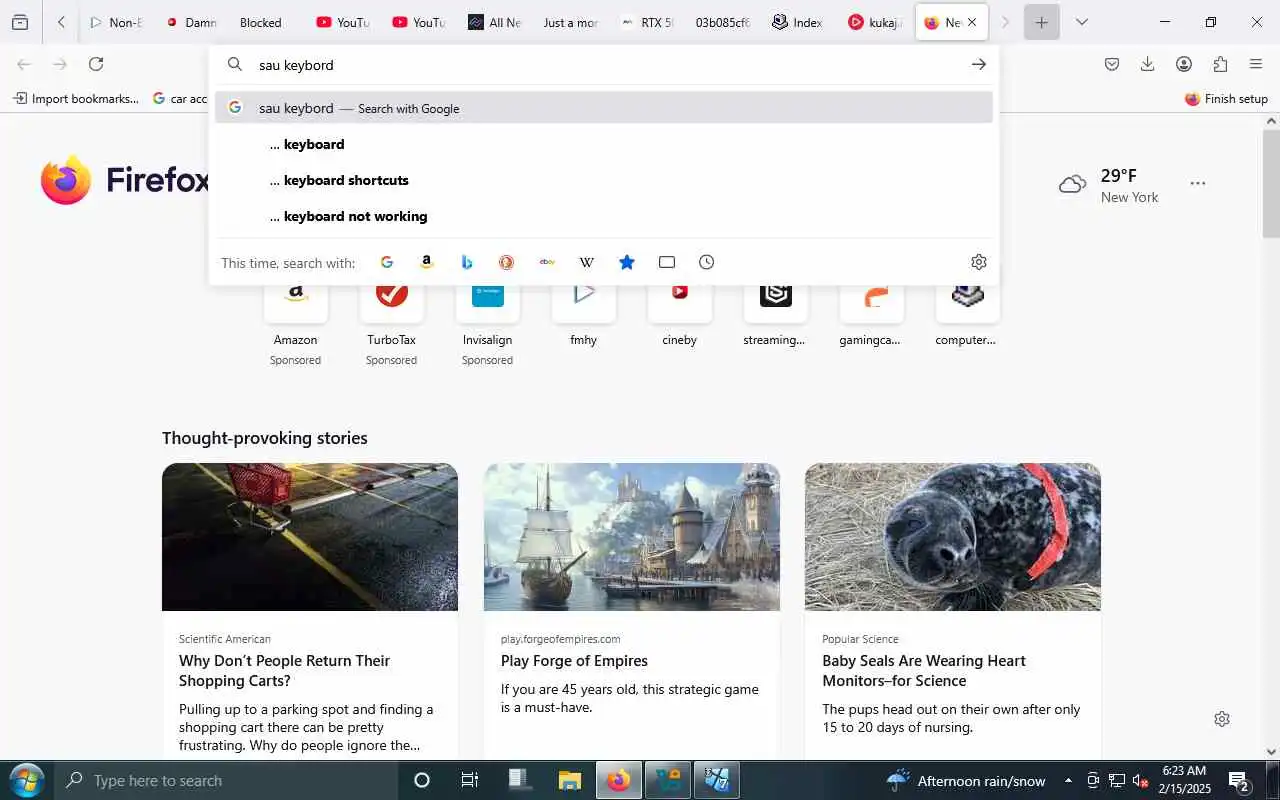
Task: Expand the list all tabs chevron
Action: click(1081, 22)
